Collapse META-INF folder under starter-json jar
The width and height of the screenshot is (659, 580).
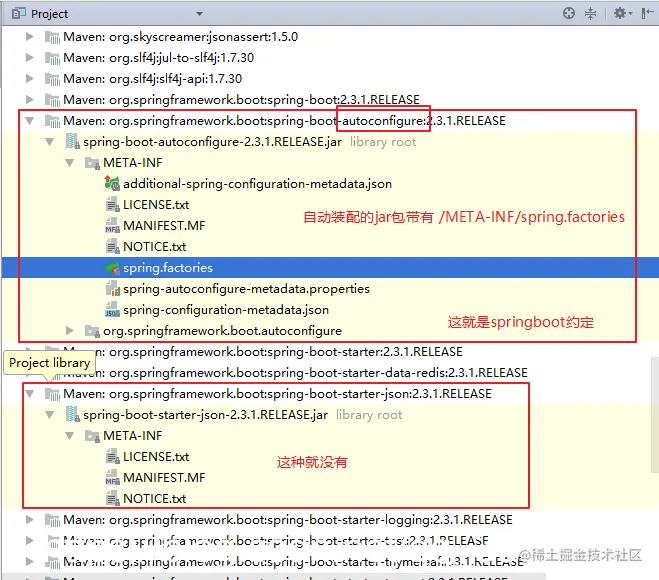point(70,436)
